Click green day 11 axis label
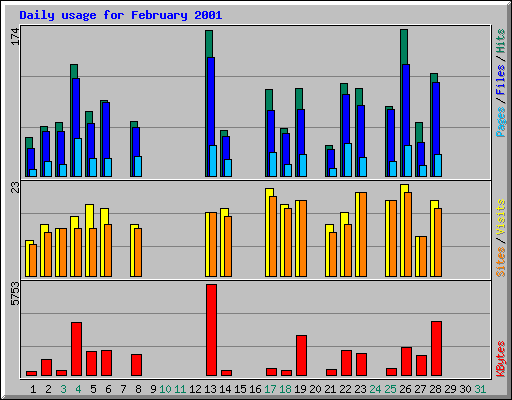This screenshot has height=400, width=512. [x=180, y=389]
